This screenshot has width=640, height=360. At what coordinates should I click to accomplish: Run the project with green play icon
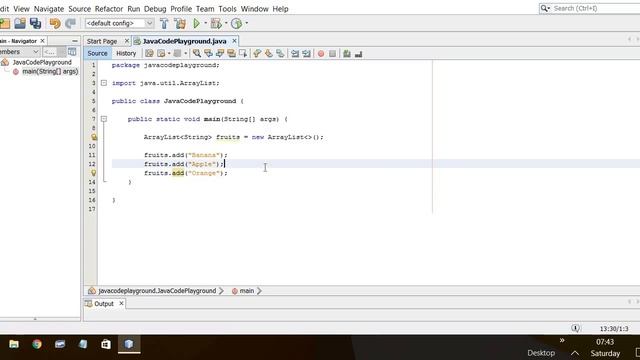coord(196,23)
